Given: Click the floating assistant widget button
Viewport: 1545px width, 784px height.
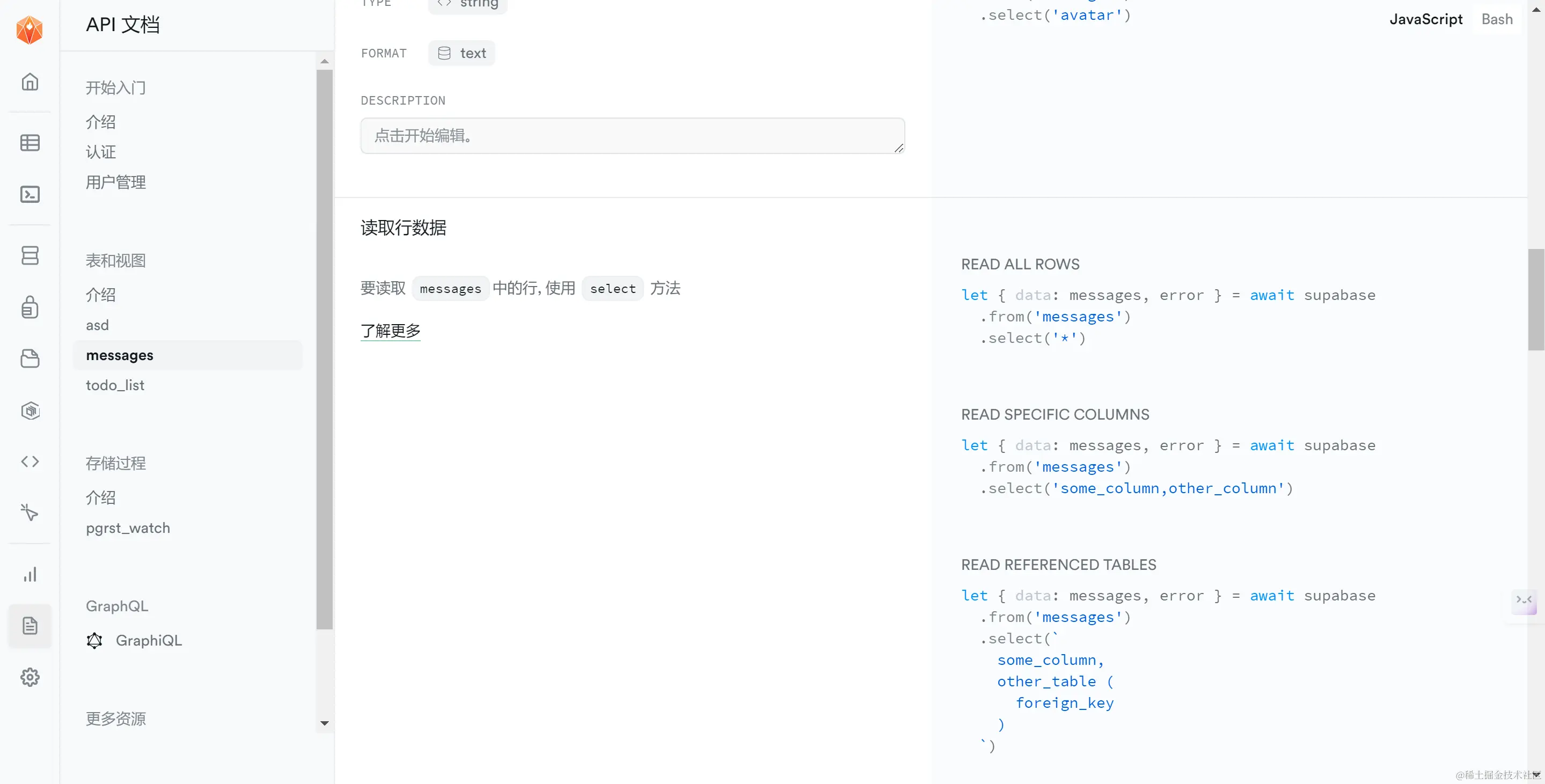Looking at the screenshot, I should click(1524, 601).
